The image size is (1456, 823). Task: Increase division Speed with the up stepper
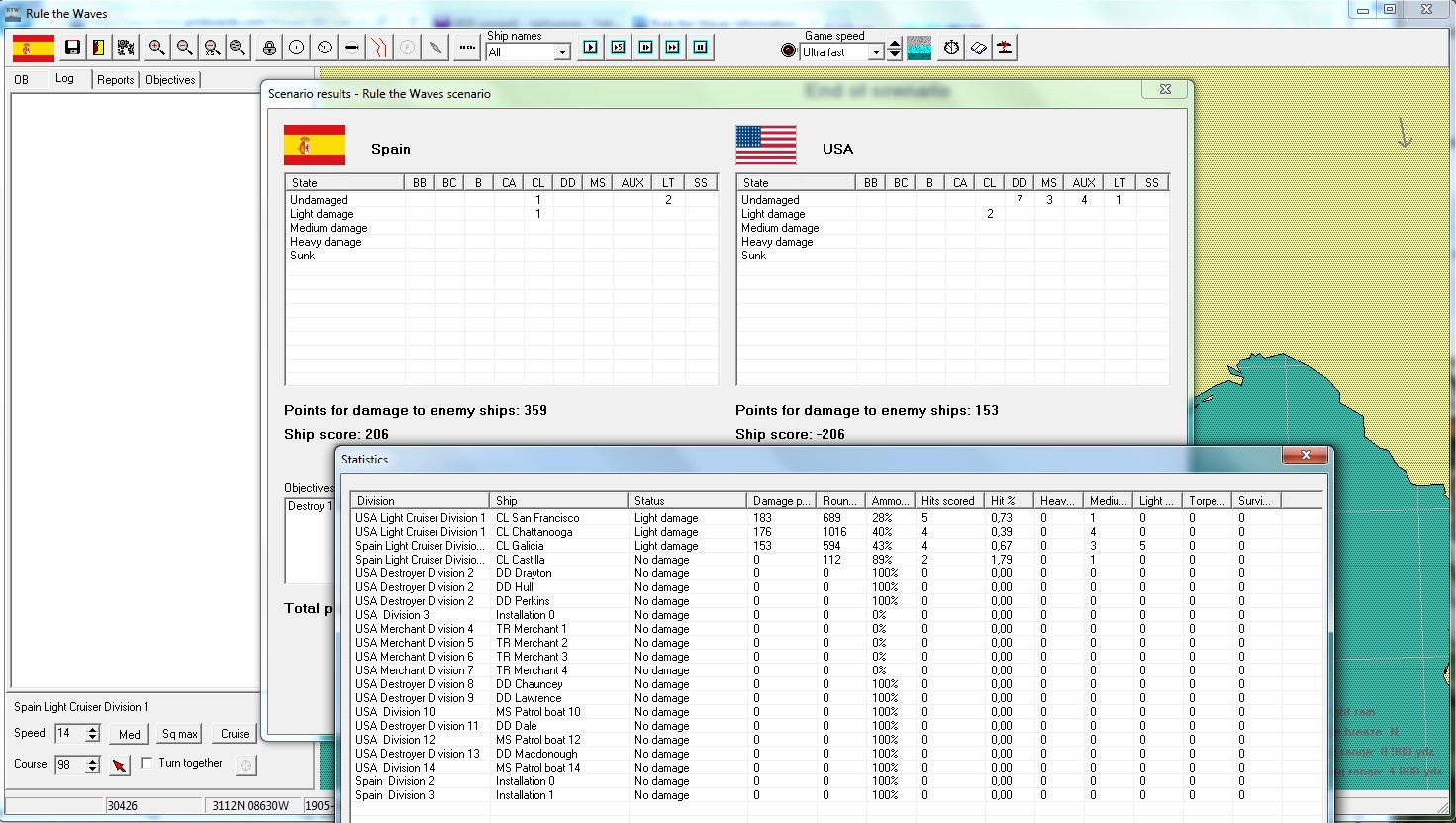91,729
